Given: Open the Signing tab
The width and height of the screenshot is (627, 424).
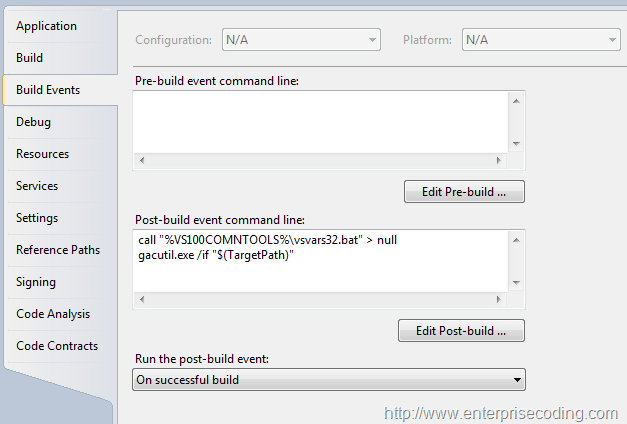Looking at the screenshot, I should [x=61, y=282].
